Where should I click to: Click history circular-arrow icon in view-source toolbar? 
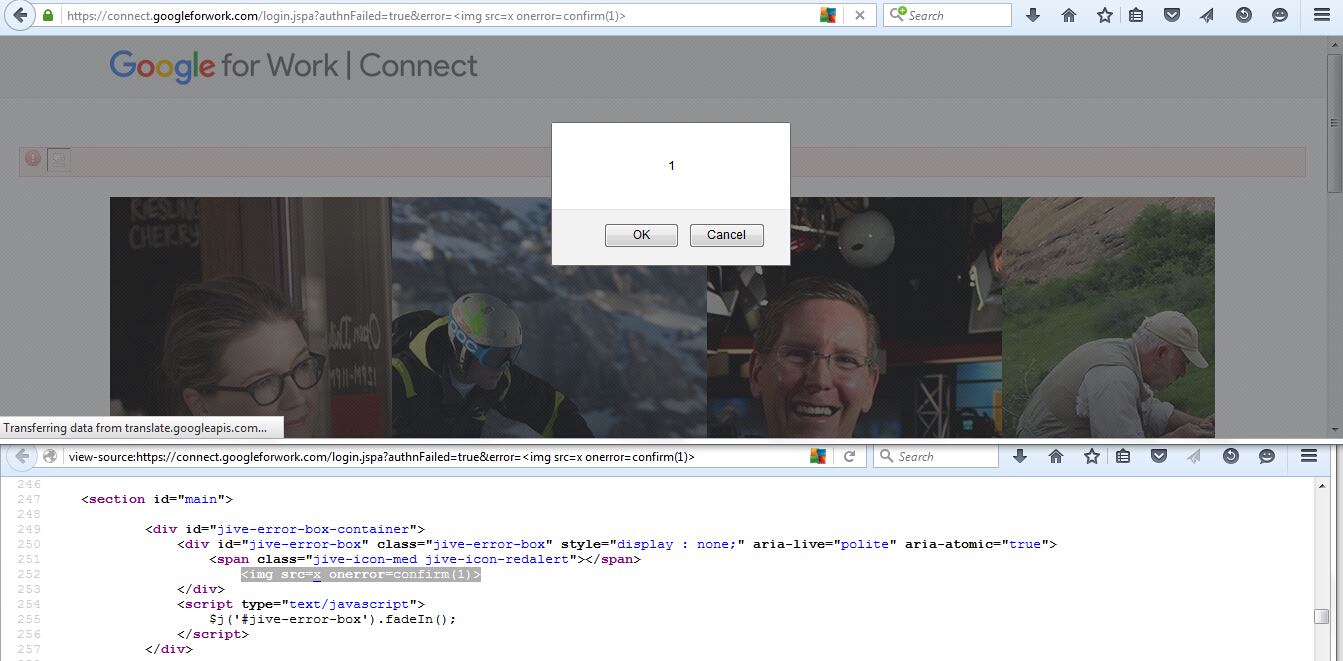pos(1231,456)
